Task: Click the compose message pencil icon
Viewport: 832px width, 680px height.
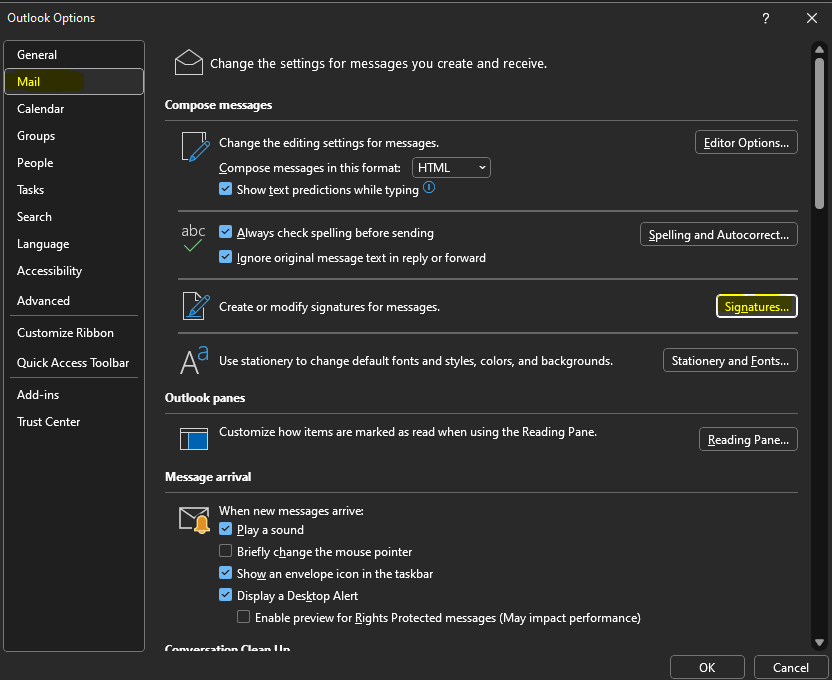Action: click(x=193, y=146)
